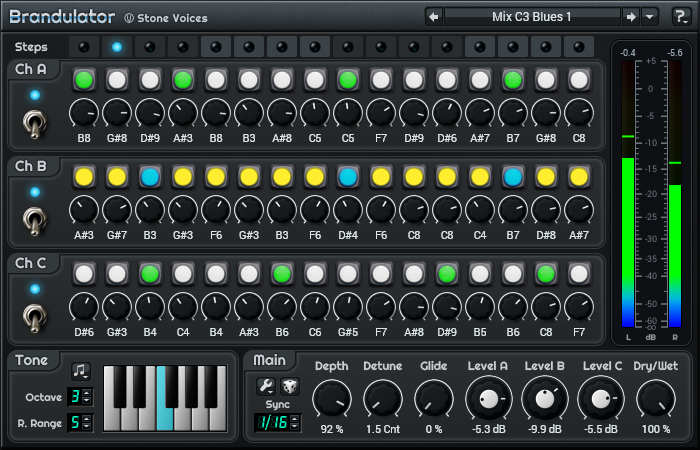Flip the Ch B toggle switch
This screenshot has height=450, width=700.
pos(34,221)
